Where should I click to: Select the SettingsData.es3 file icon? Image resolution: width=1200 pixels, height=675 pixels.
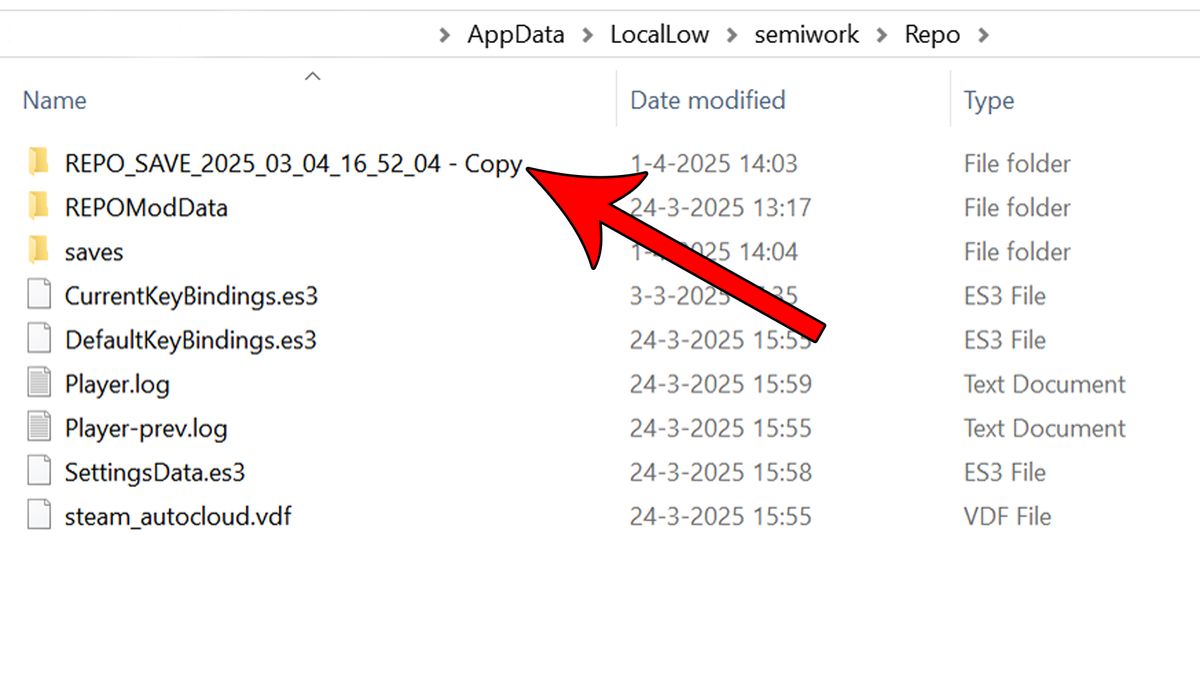click(38, 471)
